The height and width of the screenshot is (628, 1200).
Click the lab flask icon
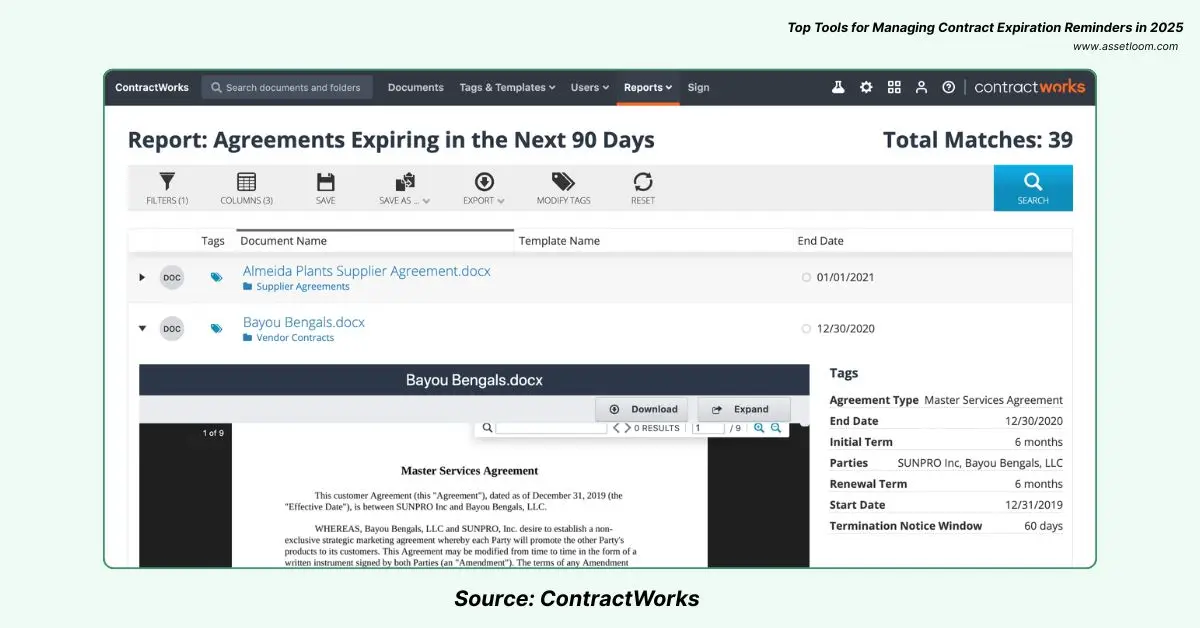point(838,87)
